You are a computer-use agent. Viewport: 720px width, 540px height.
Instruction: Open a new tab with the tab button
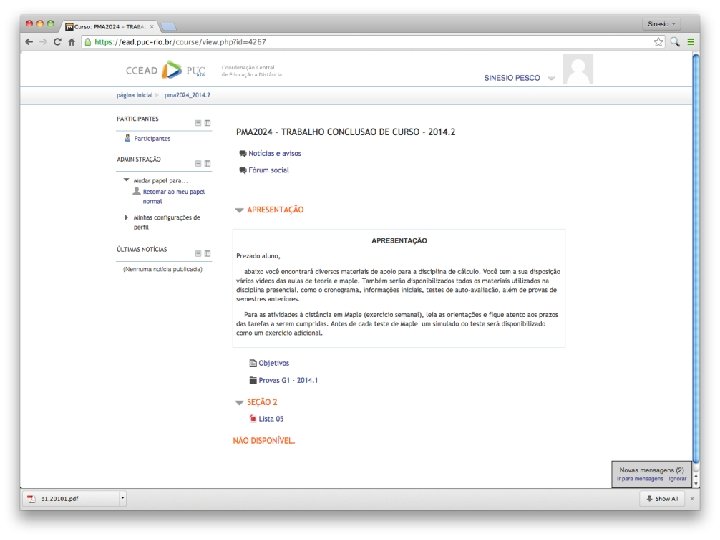pyautogui.click(x=168, y=27)
